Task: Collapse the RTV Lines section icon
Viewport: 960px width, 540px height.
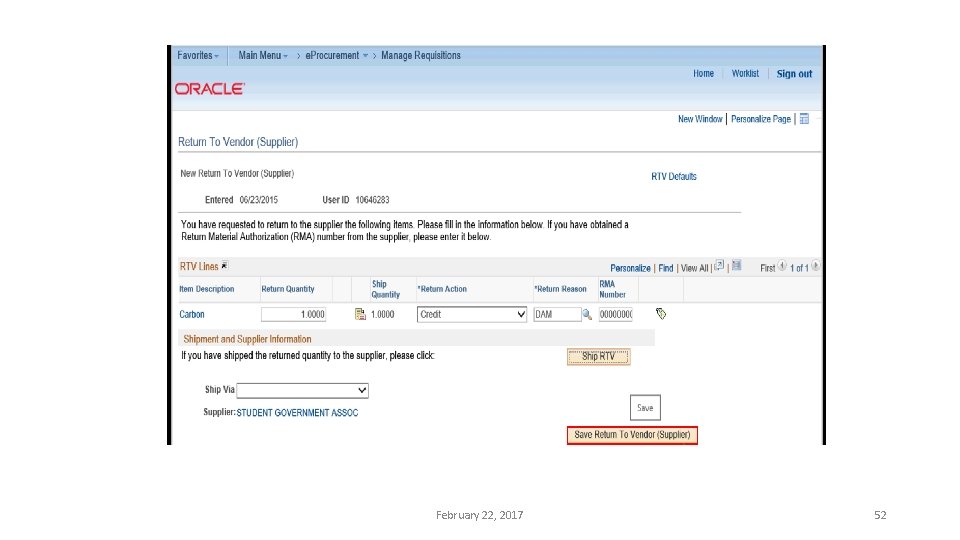Action: pos(225,266)
